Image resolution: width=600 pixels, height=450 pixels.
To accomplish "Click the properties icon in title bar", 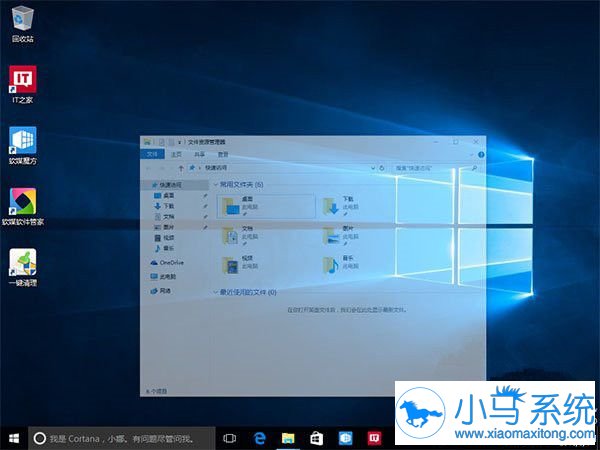I will (x=161, y=142).
